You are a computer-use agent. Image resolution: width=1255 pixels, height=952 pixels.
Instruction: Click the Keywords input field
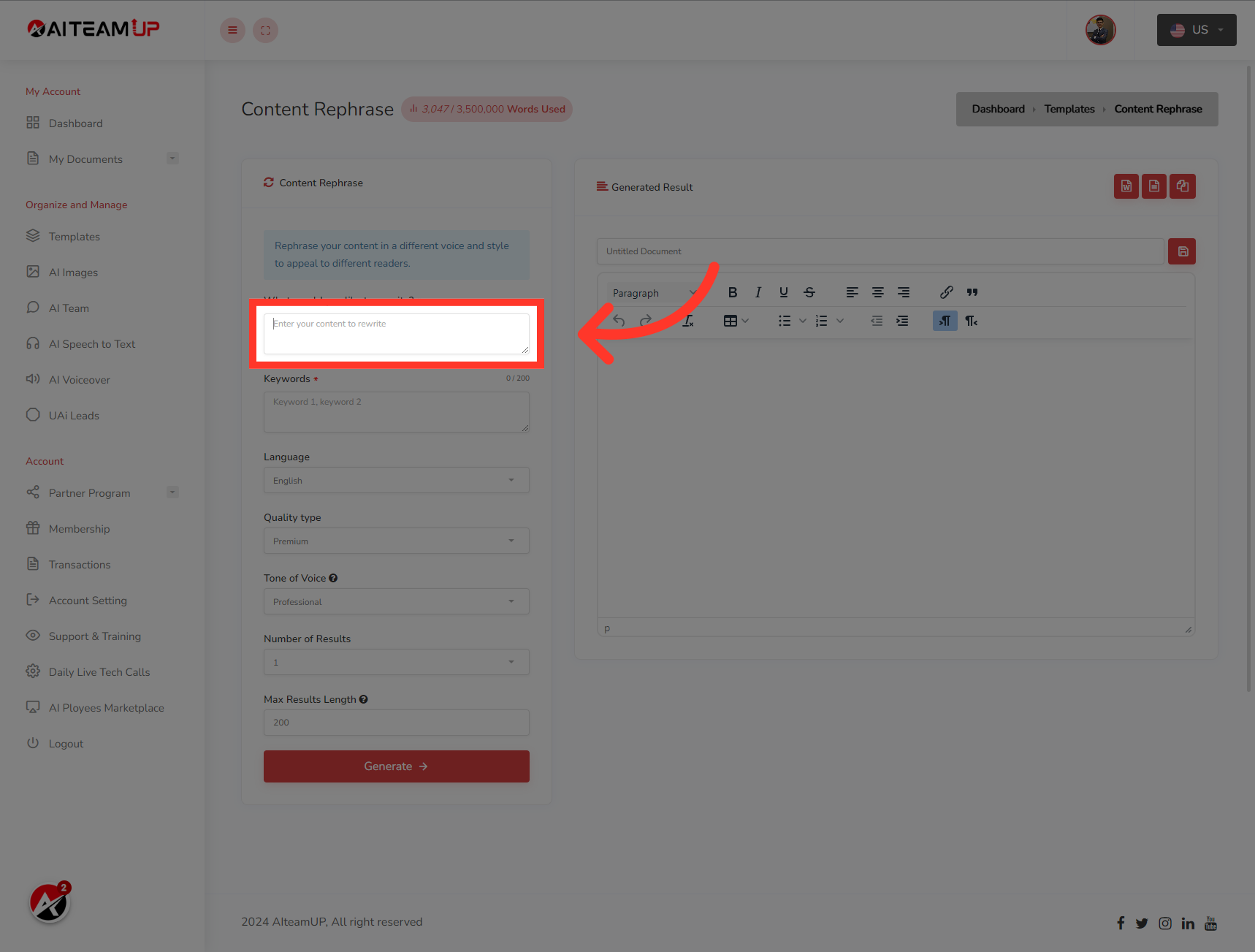[x=396, y=411]
